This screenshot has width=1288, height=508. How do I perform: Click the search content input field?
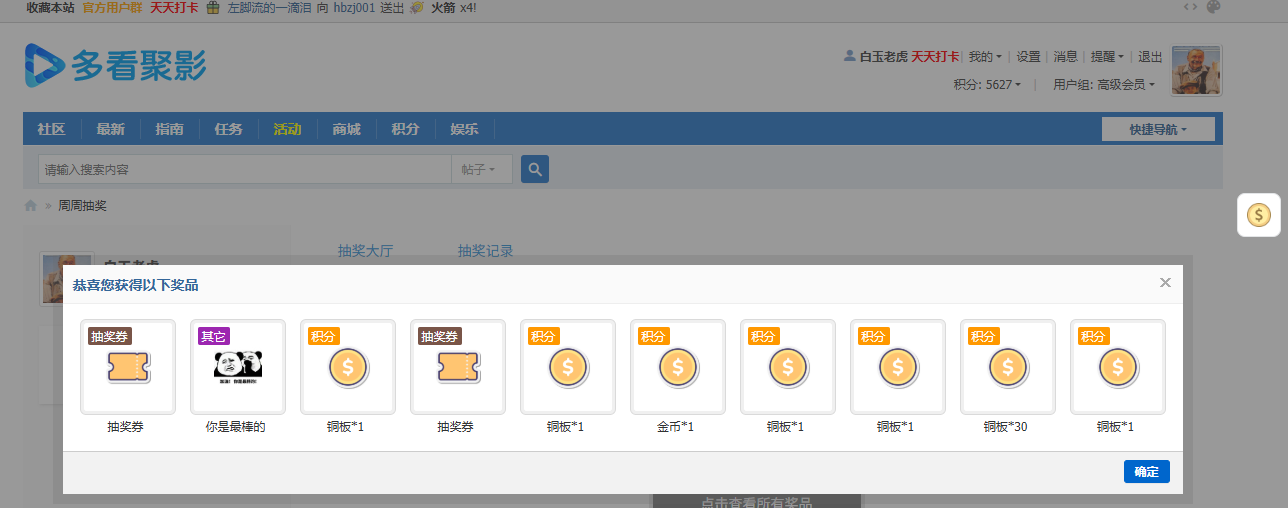(244, 170)
